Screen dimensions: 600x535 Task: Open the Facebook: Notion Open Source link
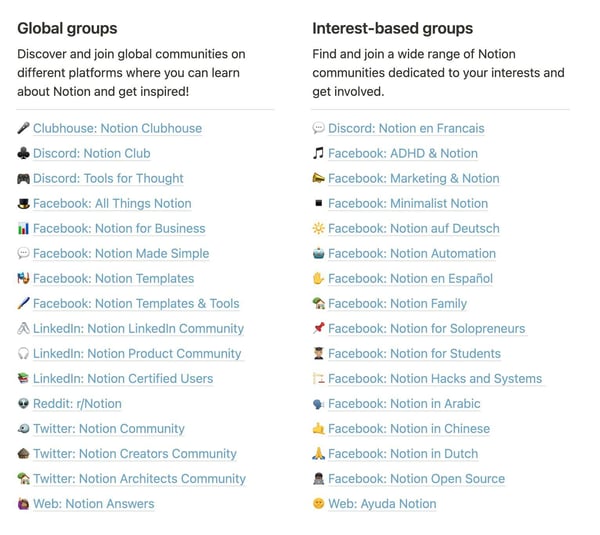click(x=417, y=479)
